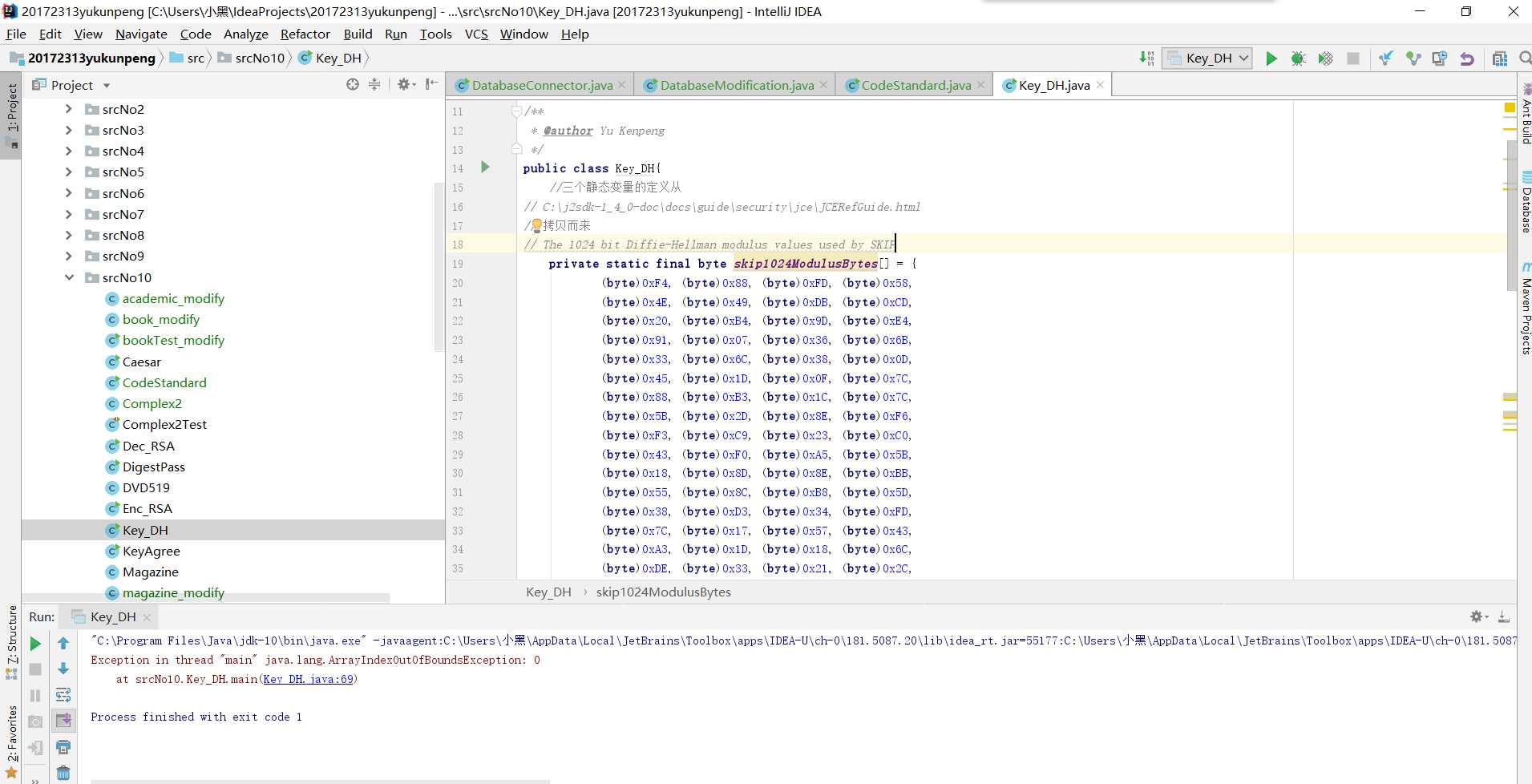Collapse the Javadoc comment fold on line 11
The height and width of the screenshot is (784, 1532).
click(516, 111)
